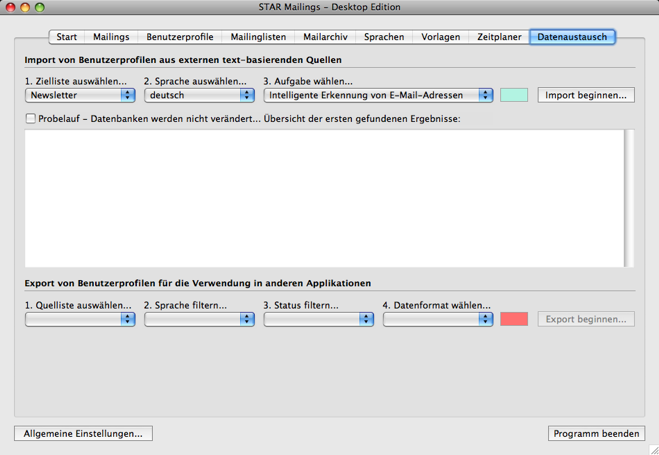
Task: Open the Mailings tab
Action: pyautogui.click(x=111, y=37)
